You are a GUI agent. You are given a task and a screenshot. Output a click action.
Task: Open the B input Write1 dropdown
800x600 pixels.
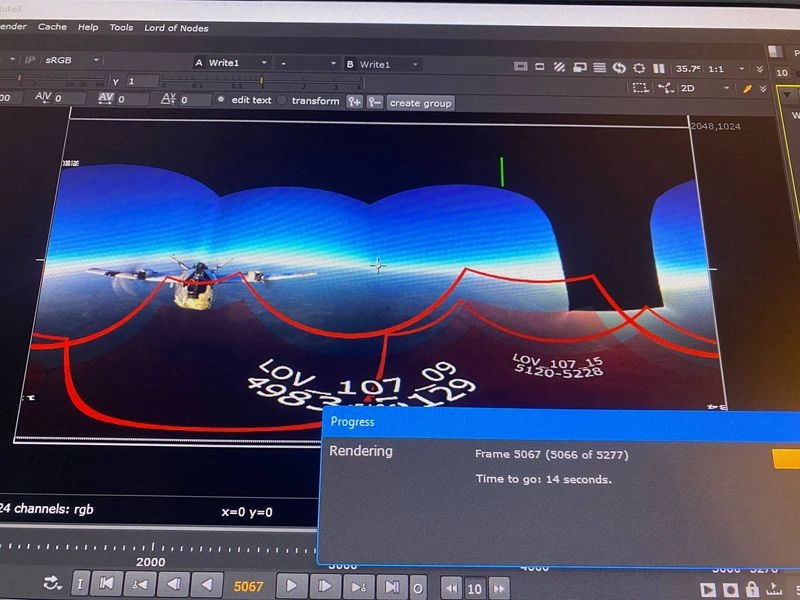coord(382,64)
